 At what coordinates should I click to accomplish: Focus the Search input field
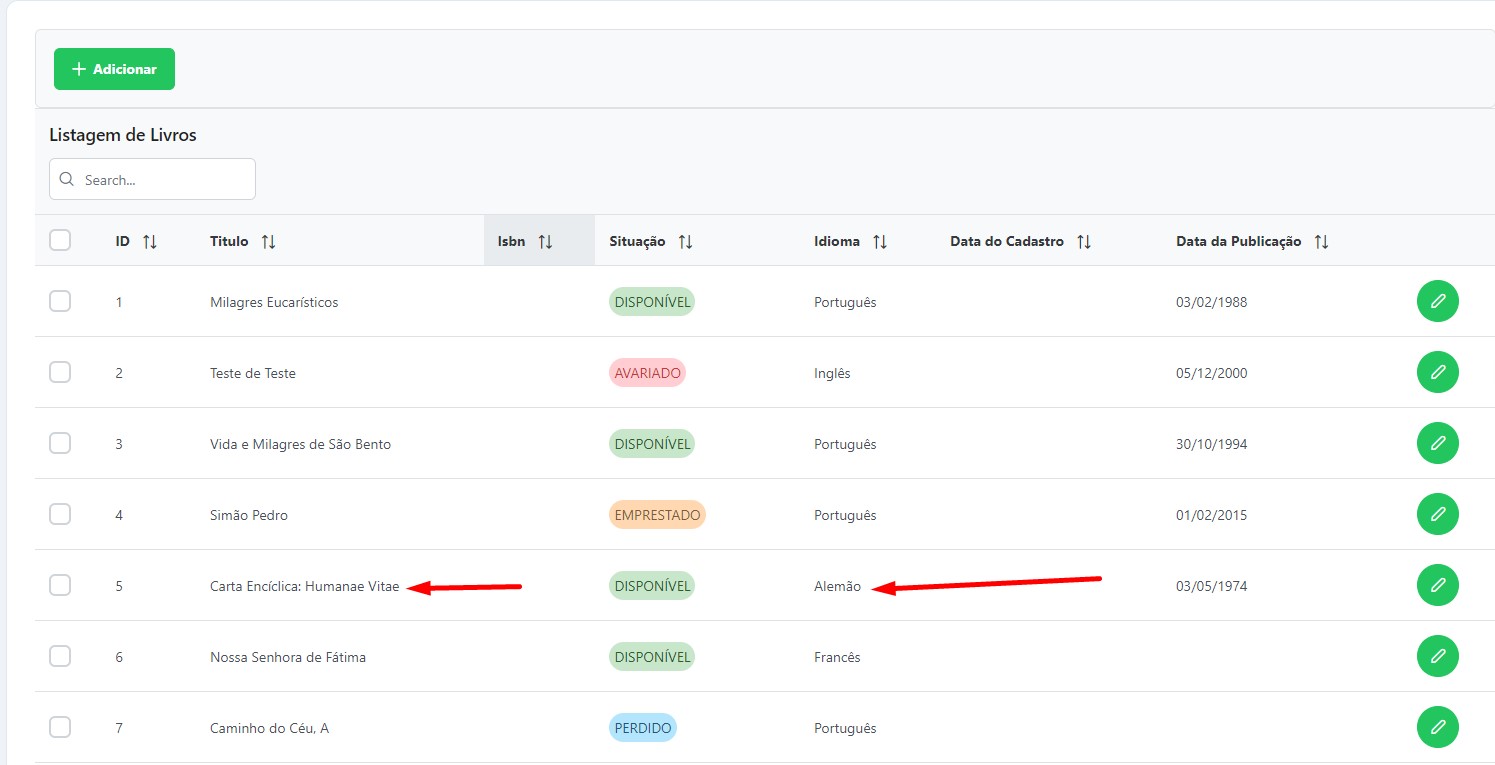coord(152,179)
